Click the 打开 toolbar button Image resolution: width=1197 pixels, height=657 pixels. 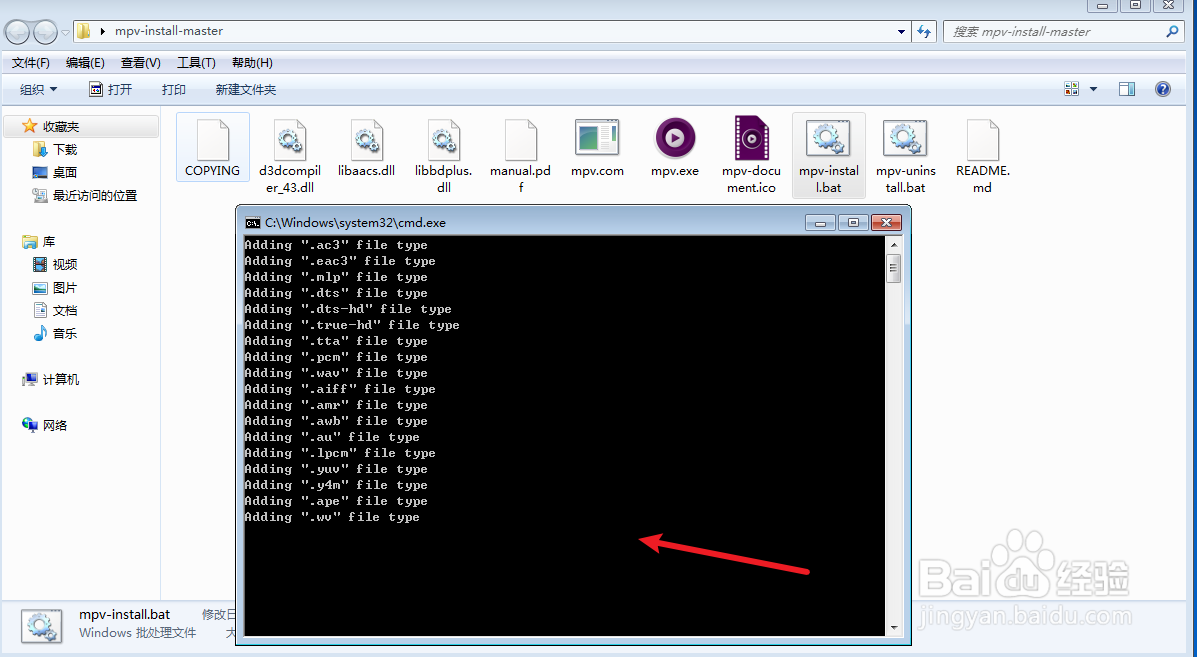click(111, 89)
